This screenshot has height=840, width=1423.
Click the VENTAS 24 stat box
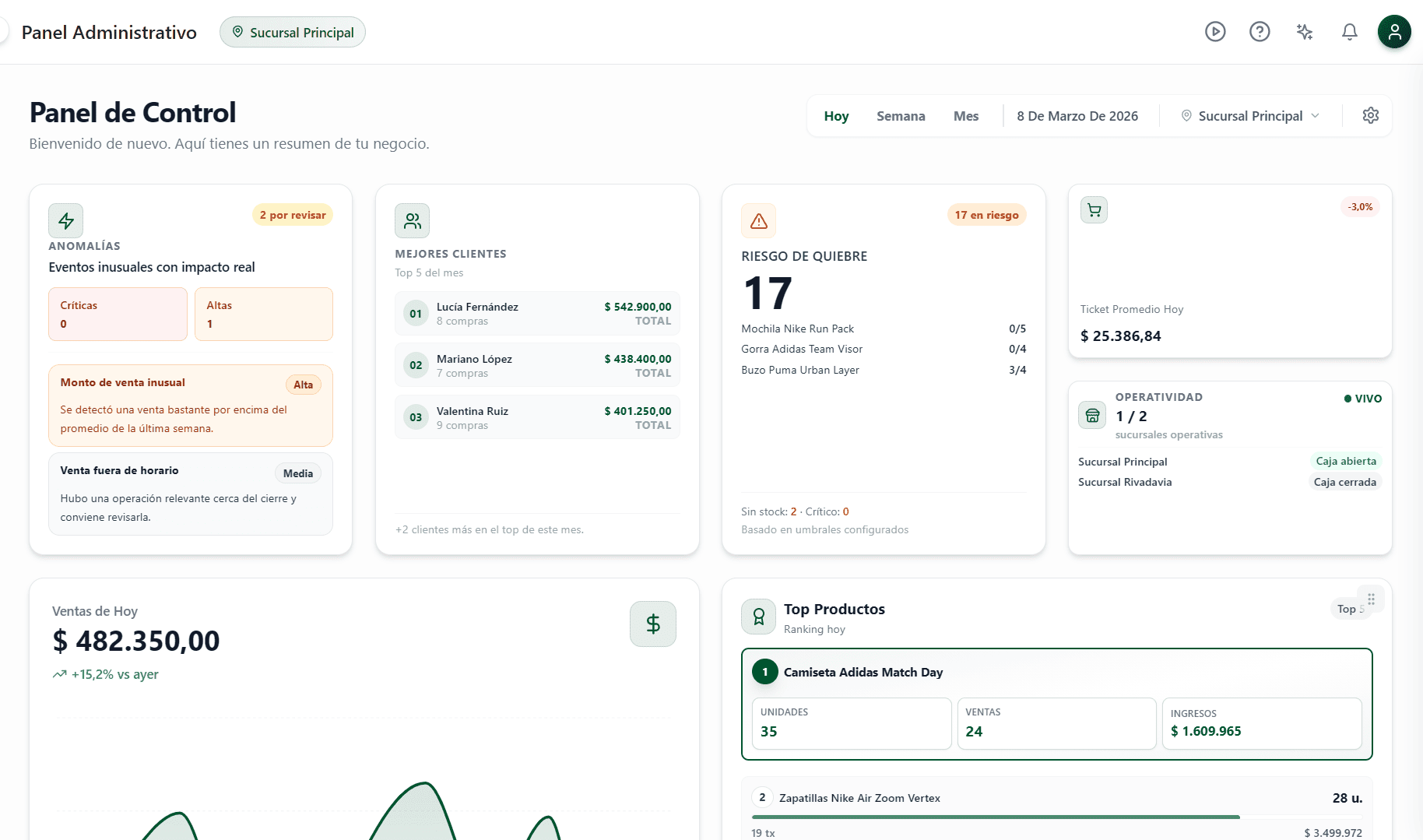1056,723
